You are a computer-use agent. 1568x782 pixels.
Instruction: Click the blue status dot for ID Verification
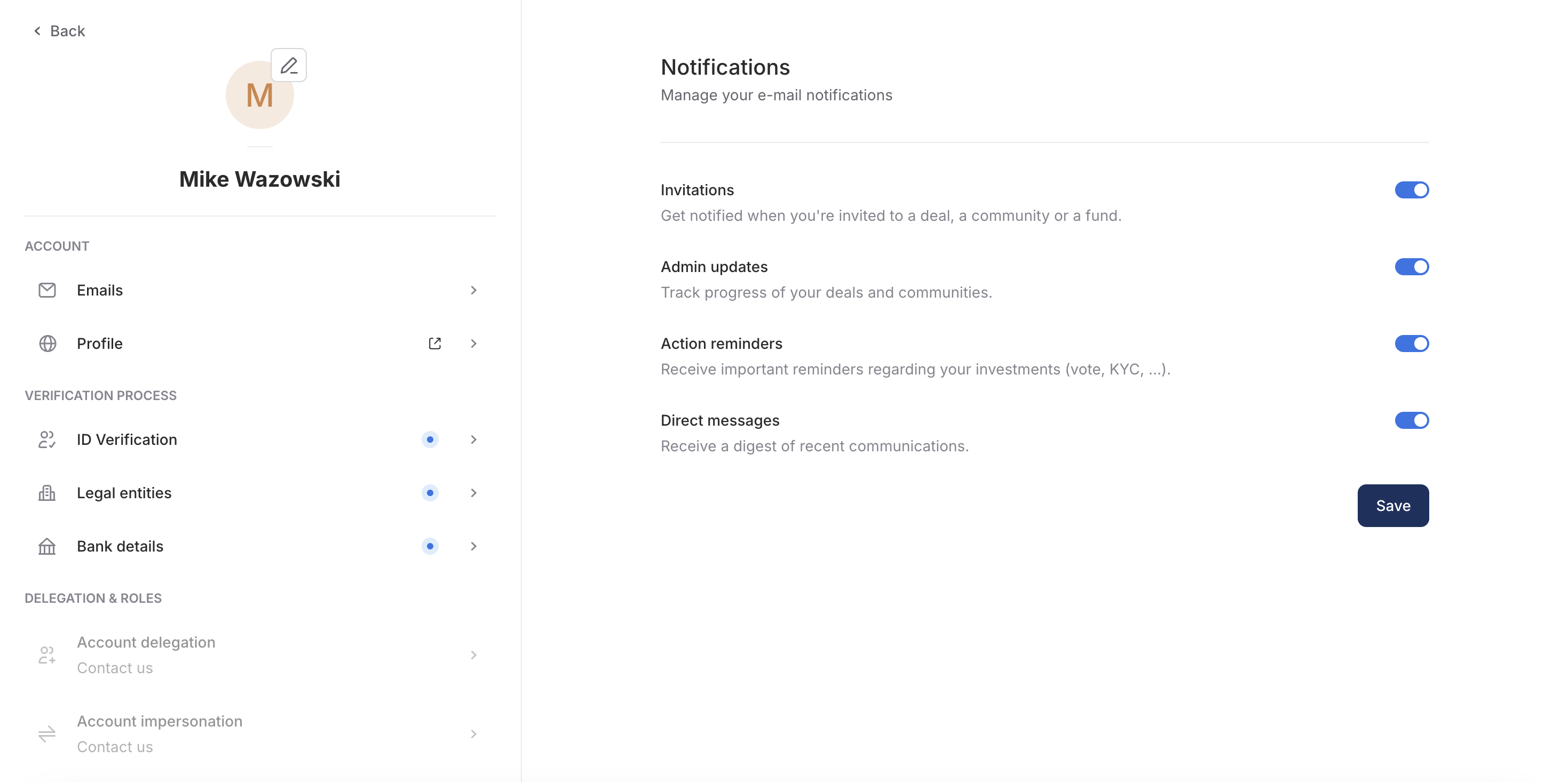pyautogui.click(x=430, y=440)
